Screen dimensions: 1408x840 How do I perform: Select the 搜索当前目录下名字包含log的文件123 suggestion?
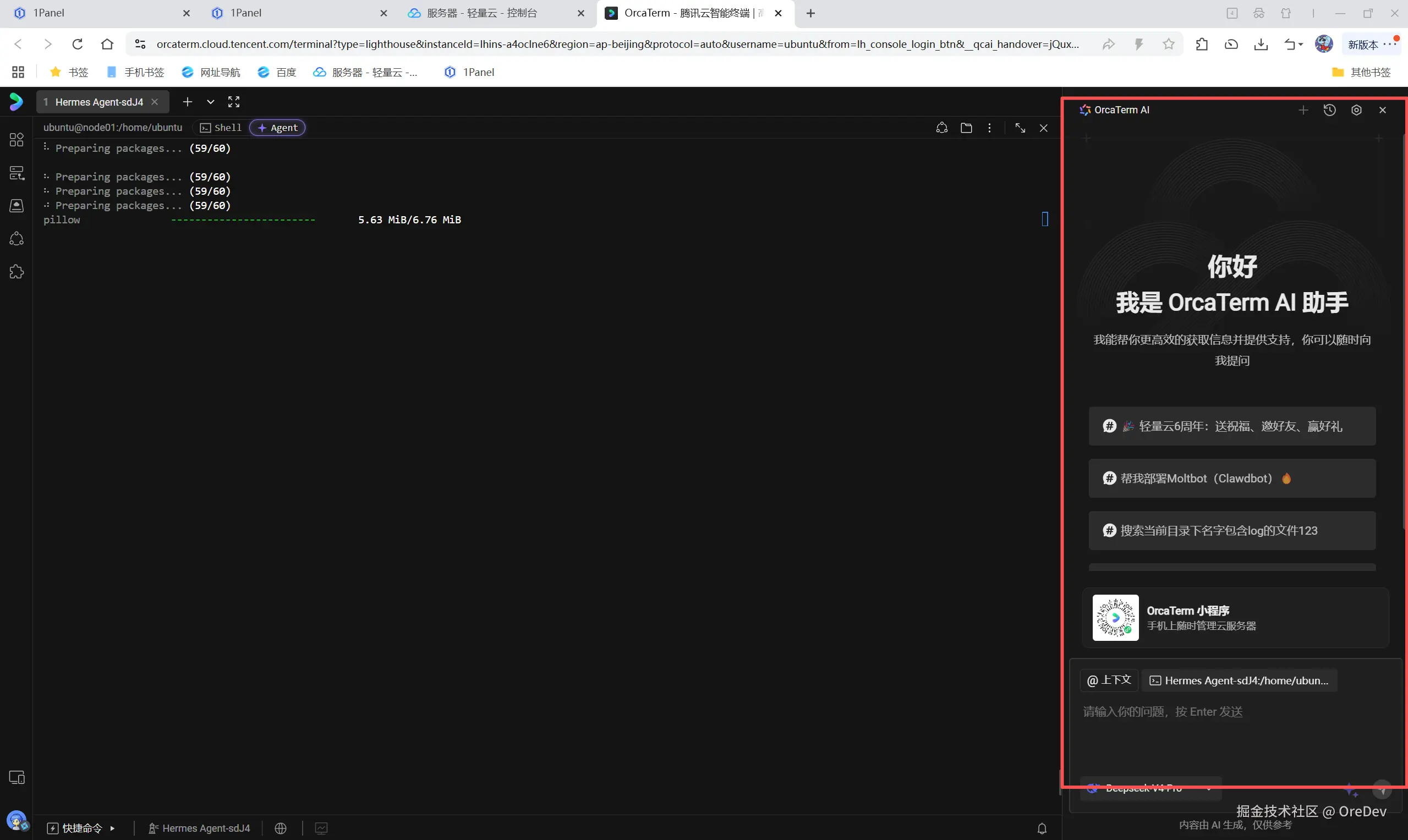click(x=1232, y=530)
